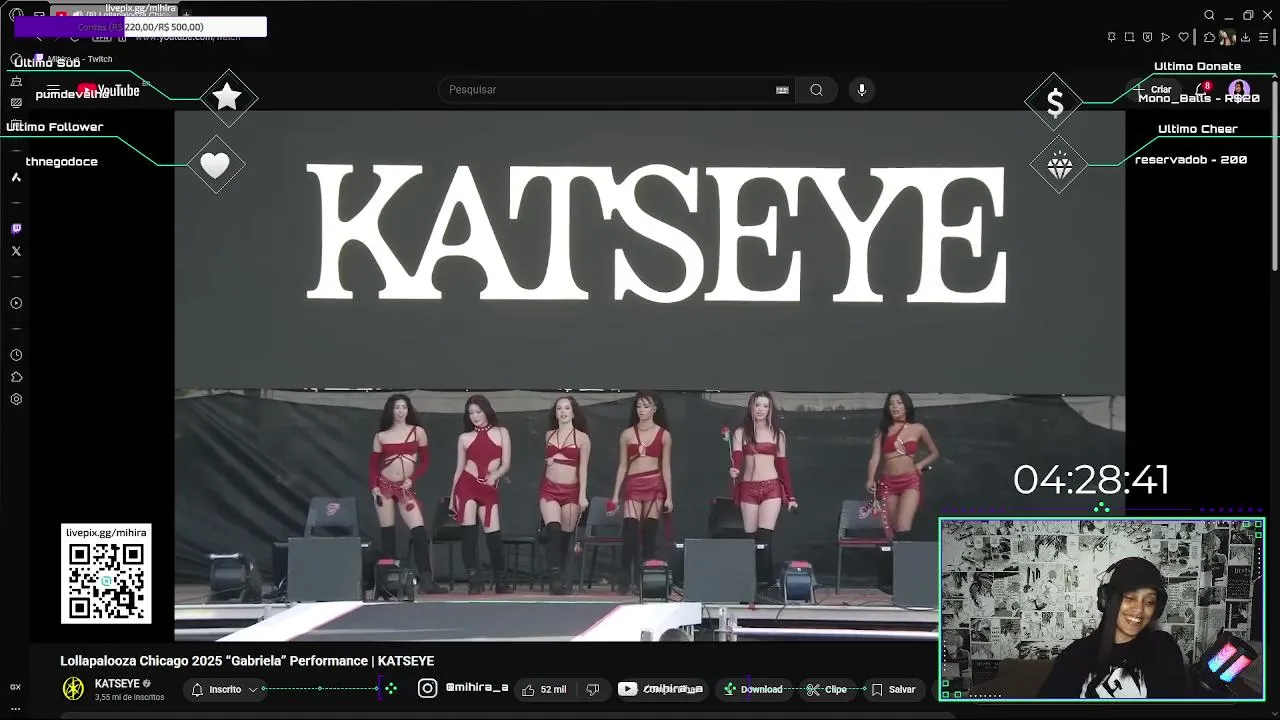
Task: Open Aria AI in the sidebar
Action: click(x=16, y=177)
